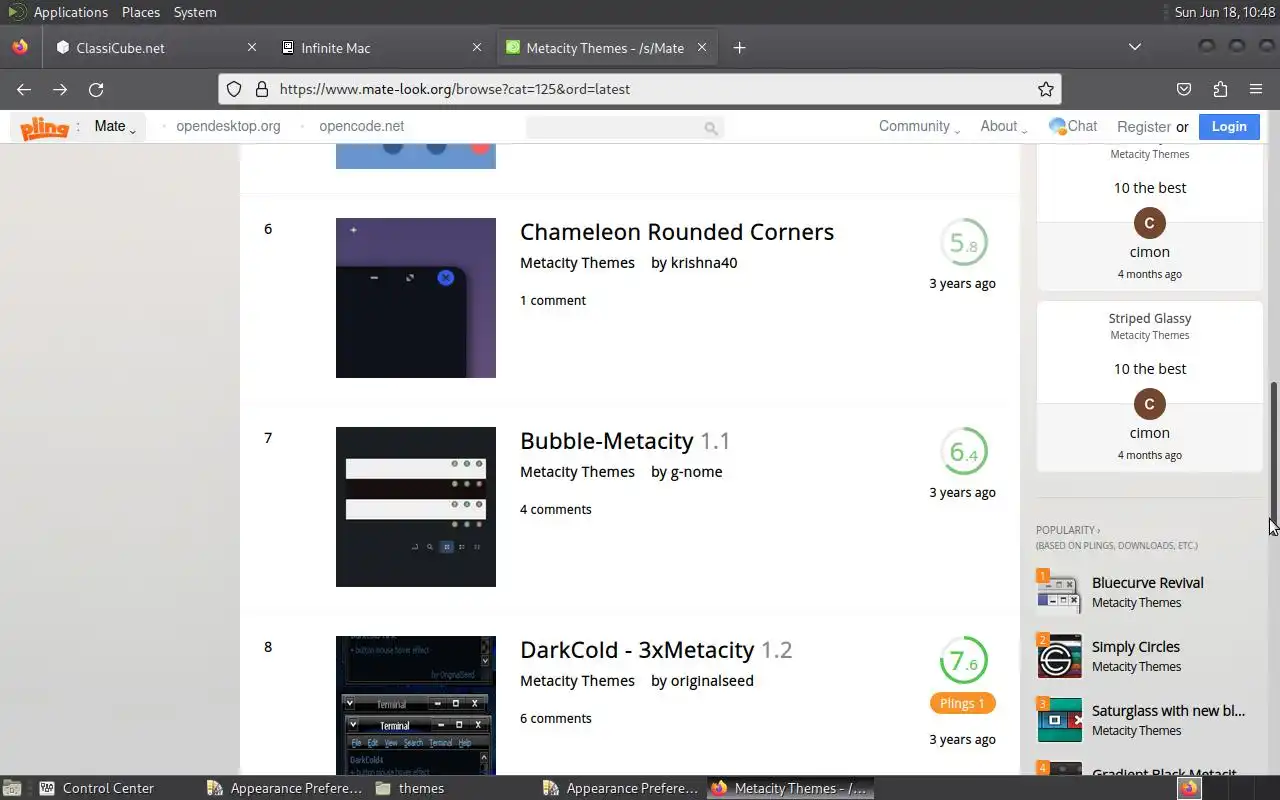Click the Firefox icon left of the tabs
Image resolution: width=1280 pixels, height=800 pixels.
click(x=19, y=47)
